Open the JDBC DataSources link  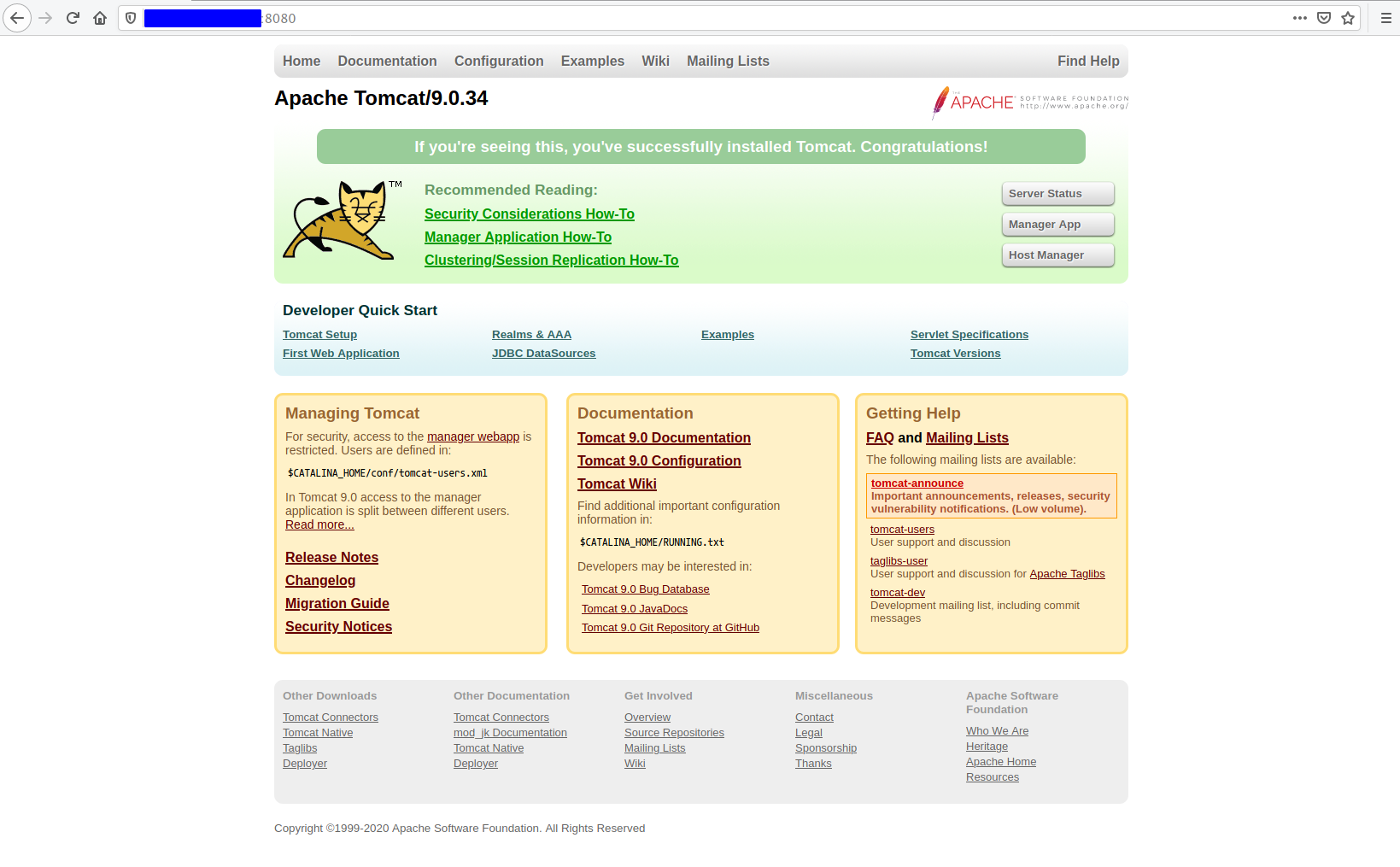pos(543,354)
